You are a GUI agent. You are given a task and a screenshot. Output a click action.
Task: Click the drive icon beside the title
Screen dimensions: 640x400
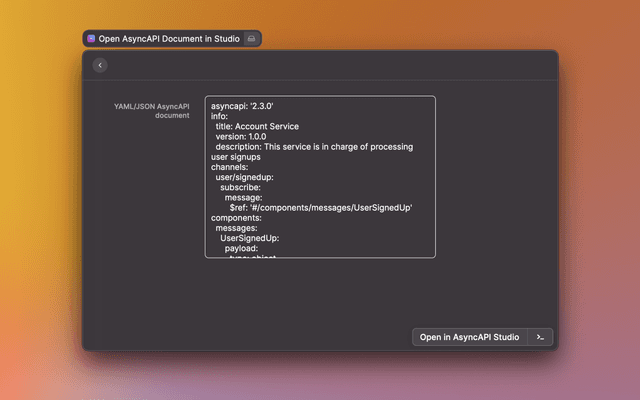[x=252, y=38]
